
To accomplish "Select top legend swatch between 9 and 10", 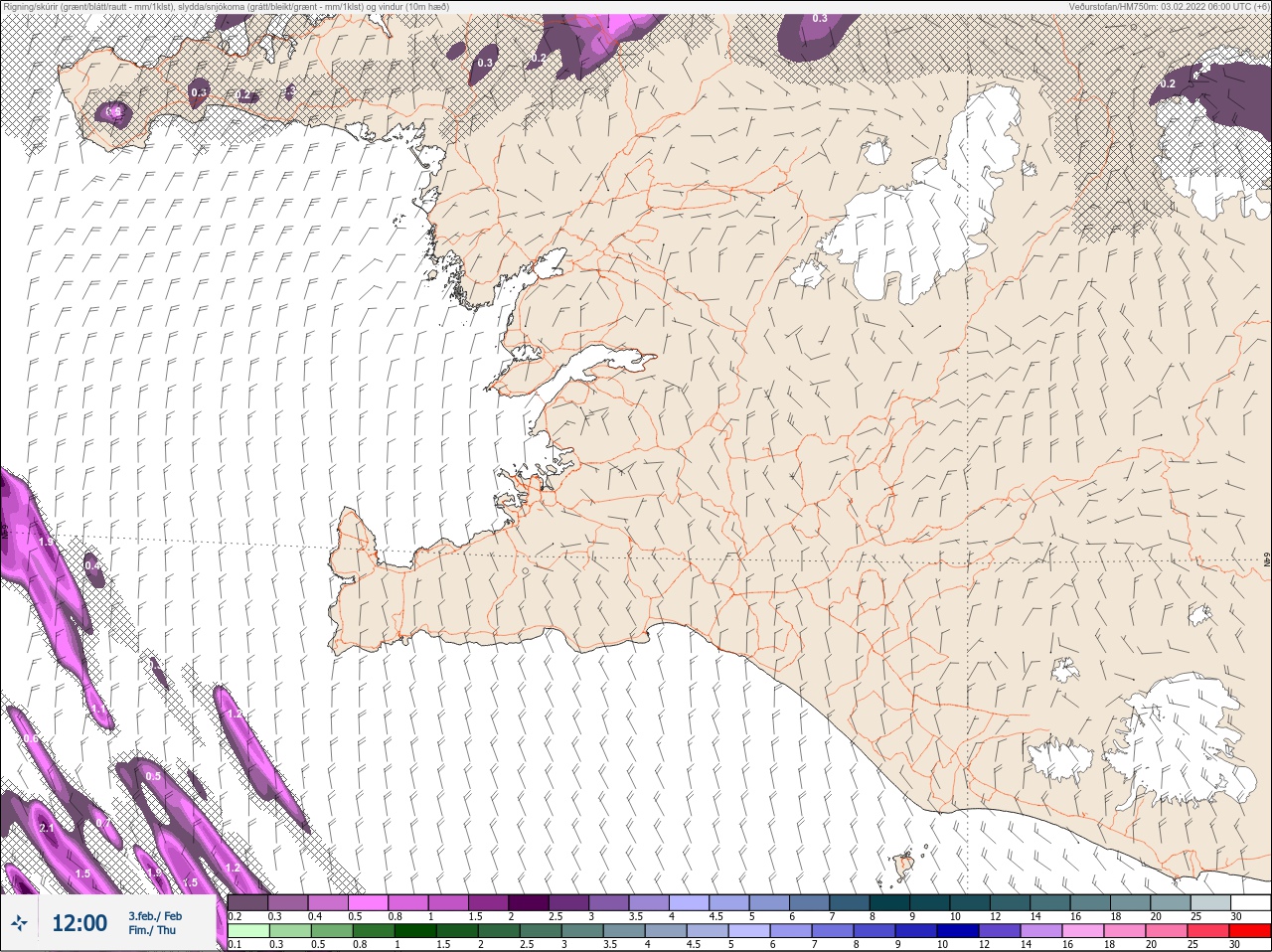I will pos(930,902).
